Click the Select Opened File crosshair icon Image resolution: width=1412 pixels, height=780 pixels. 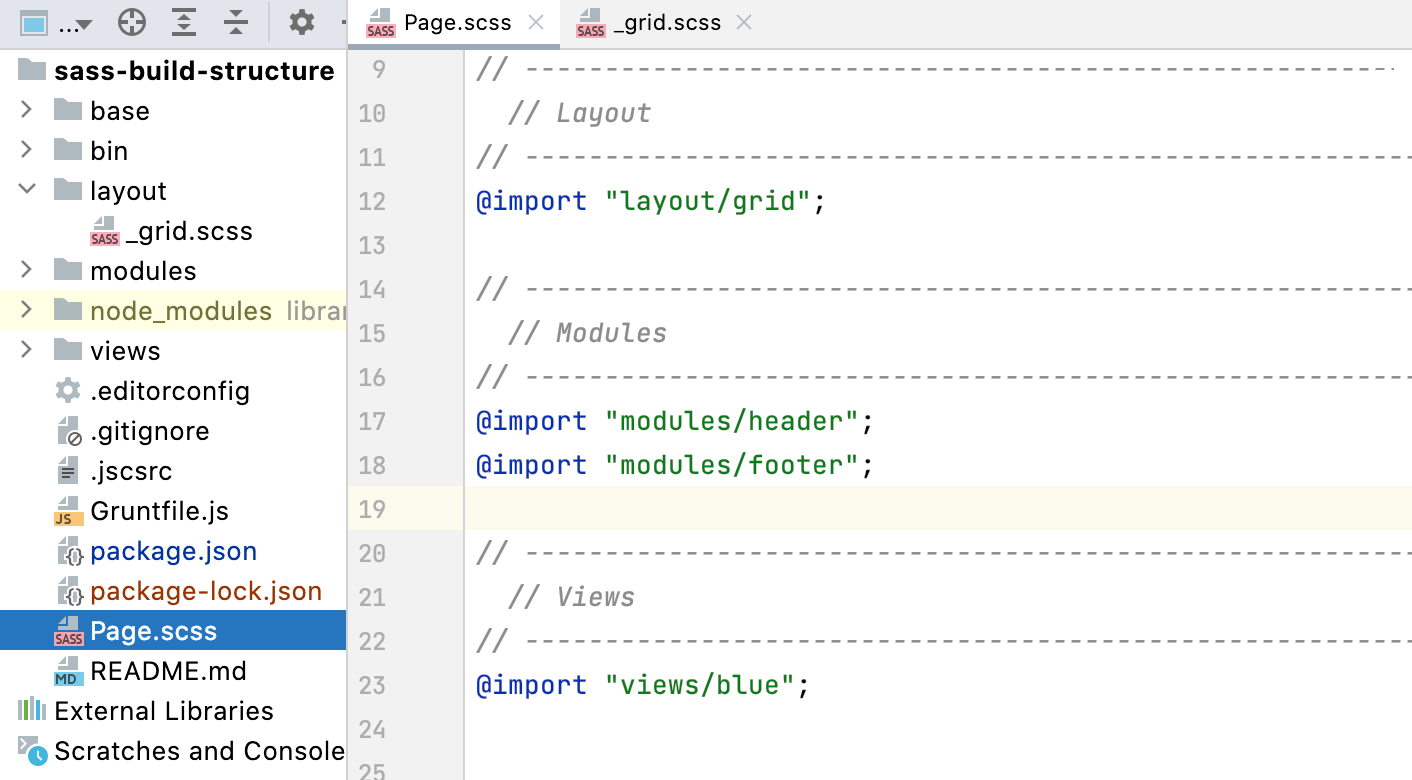[x=131, y=22]
